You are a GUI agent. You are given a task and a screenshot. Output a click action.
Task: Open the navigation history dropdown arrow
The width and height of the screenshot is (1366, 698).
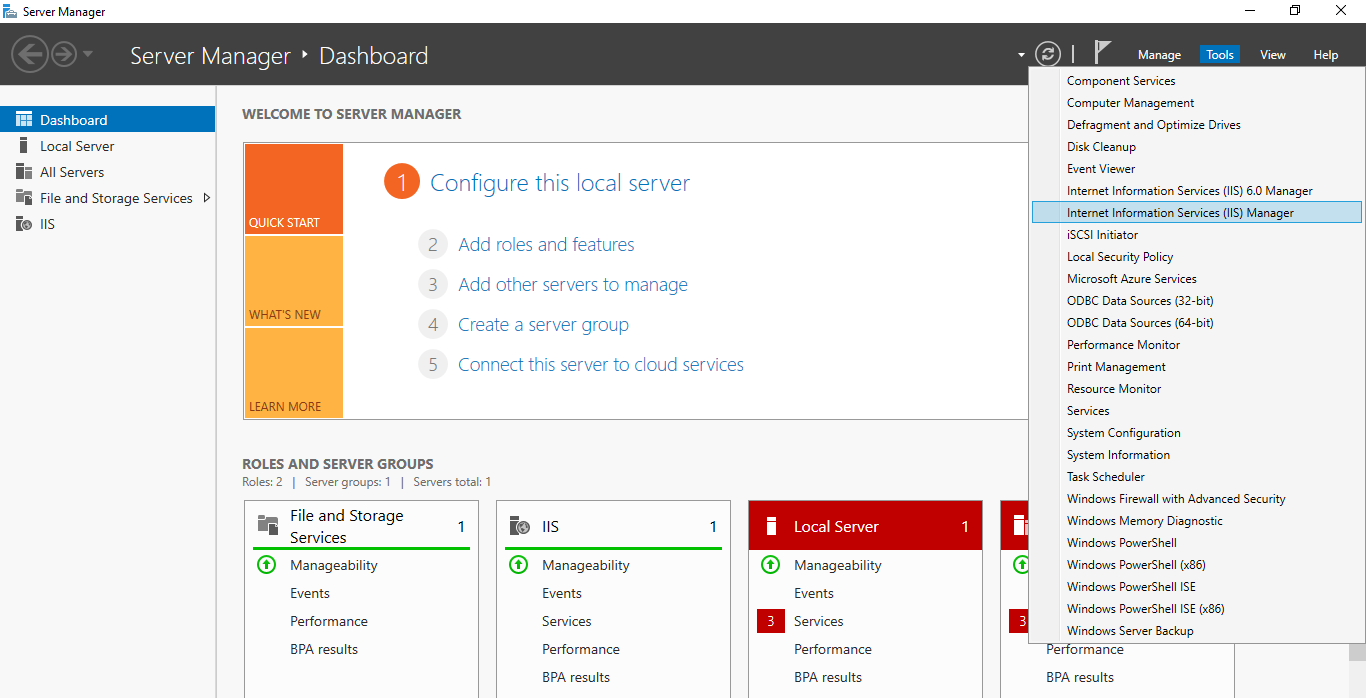click(88, 54)
